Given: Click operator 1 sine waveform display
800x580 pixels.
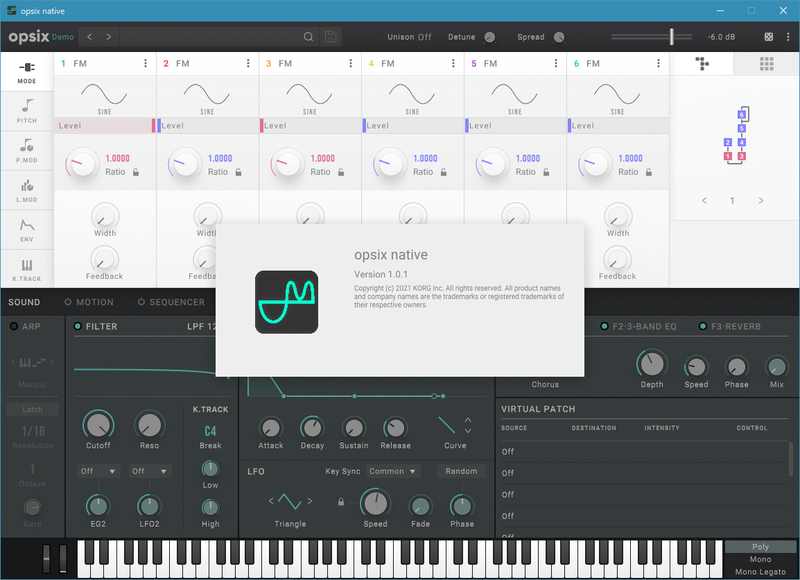Looking at the screenshot, I should click(104, 97).
